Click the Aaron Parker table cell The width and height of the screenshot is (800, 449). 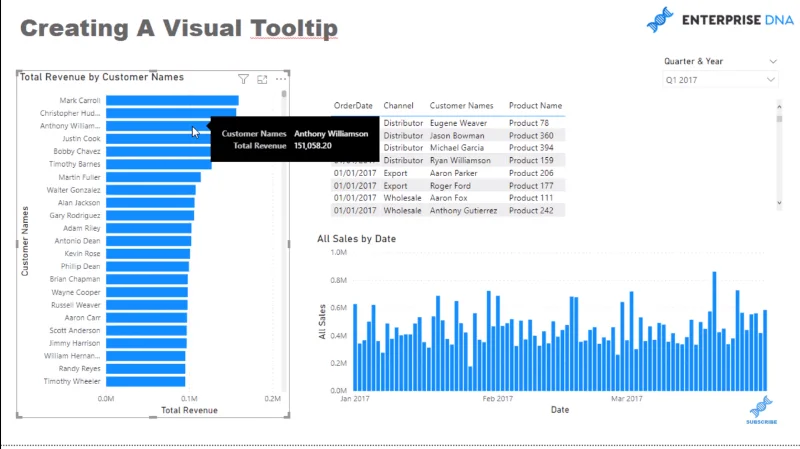pos(453,173)
